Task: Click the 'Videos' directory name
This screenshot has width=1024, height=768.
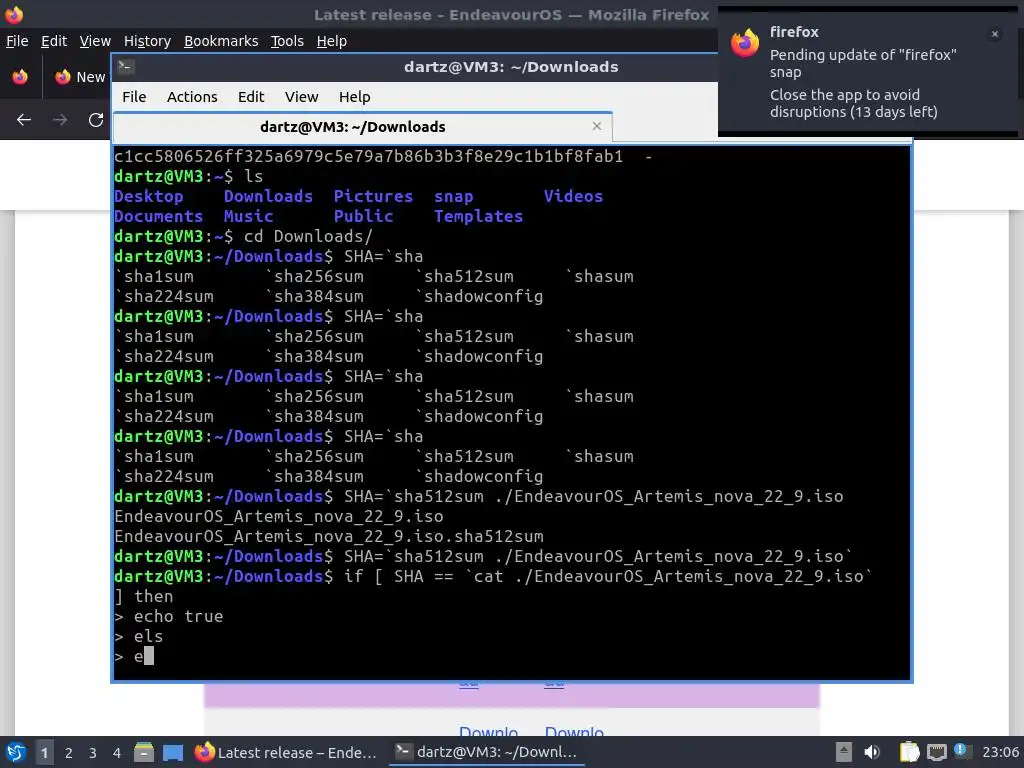Action: (x=573, y=196)
